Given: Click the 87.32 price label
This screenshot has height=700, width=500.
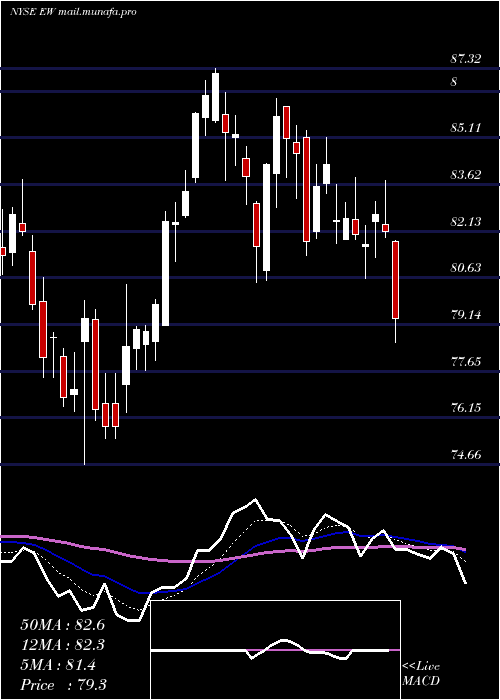Looking at the screenshot, I should [x=466, y=58].
